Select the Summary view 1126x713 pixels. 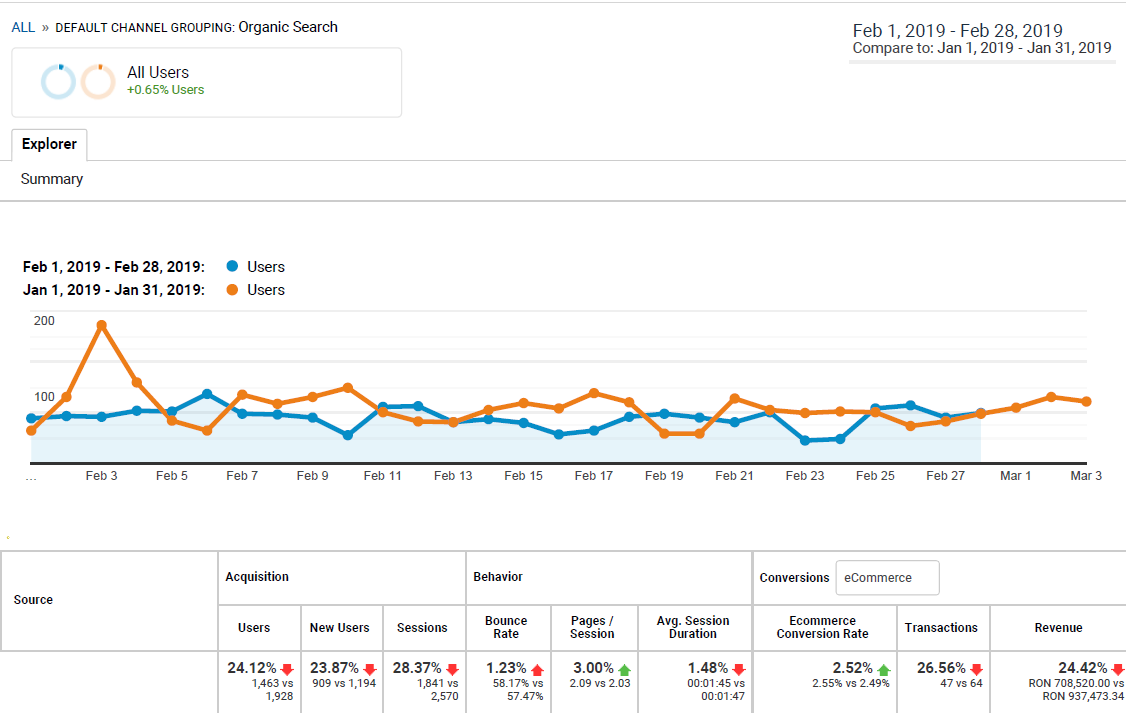pyautogui.click(x=51, y=179)
